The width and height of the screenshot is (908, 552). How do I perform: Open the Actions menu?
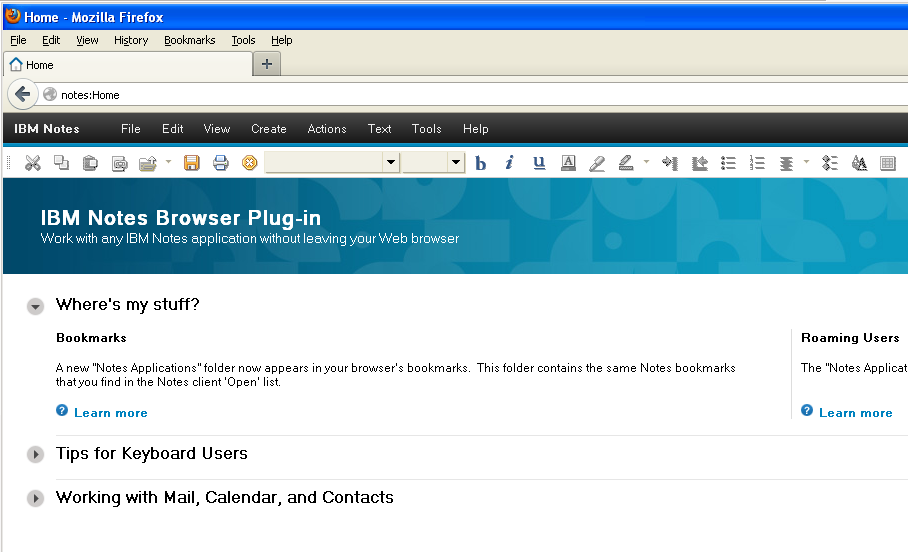coord(327,129)
